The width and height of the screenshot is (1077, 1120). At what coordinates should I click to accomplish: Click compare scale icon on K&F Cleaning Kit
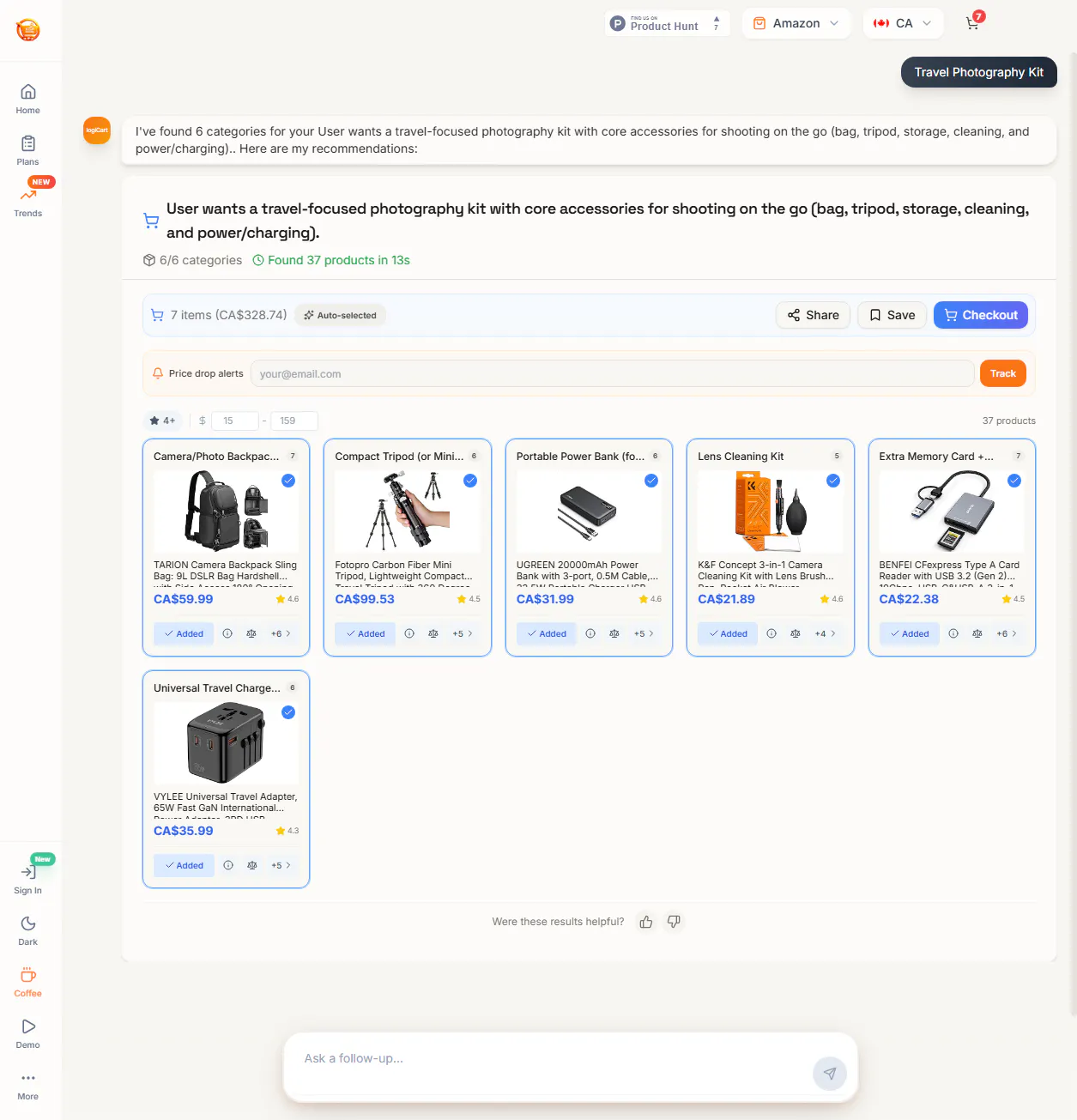(796, 633)
